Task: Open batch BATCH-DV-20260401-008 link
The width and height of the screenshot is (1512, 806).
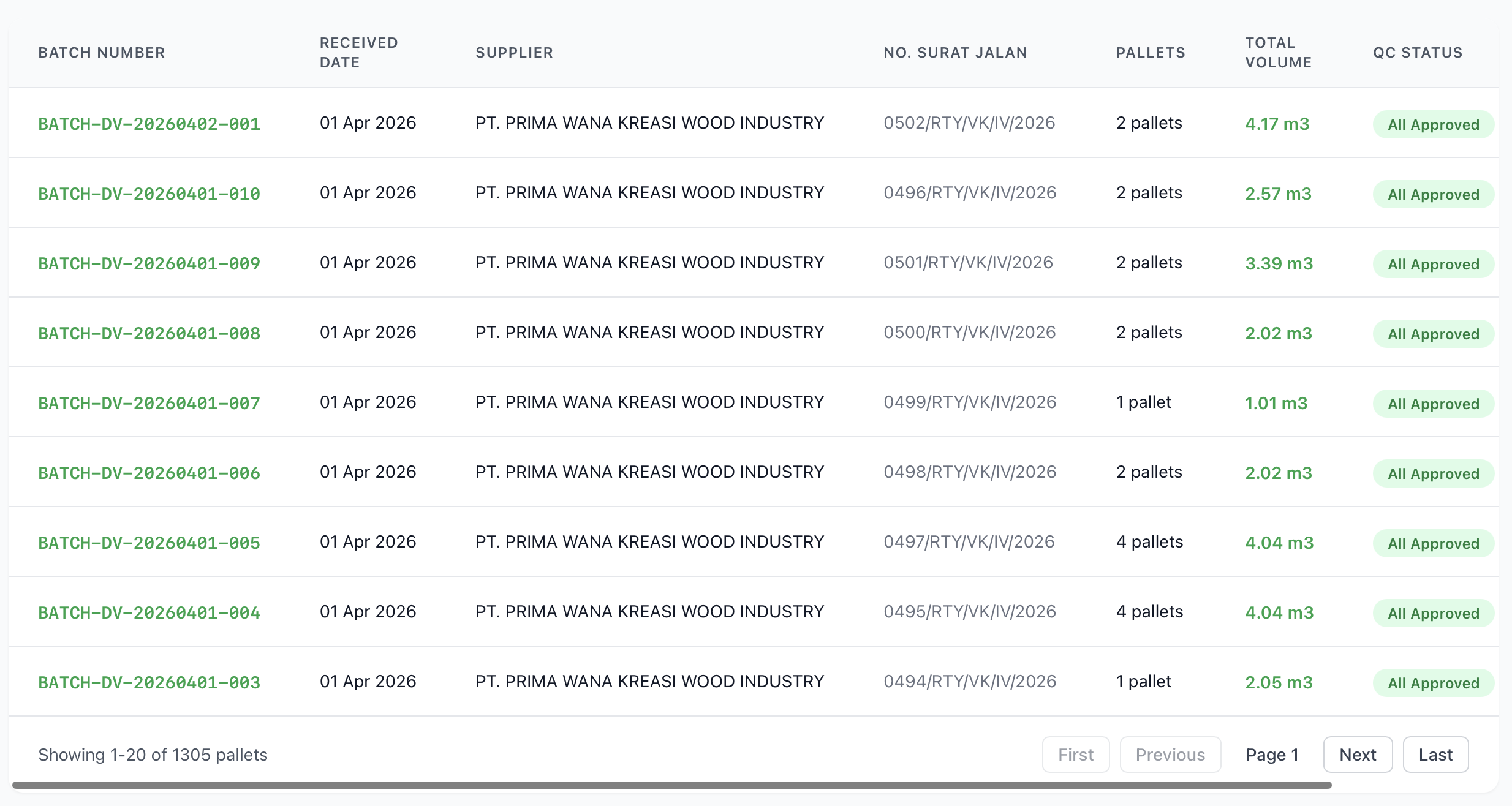Action: (149, 333)
